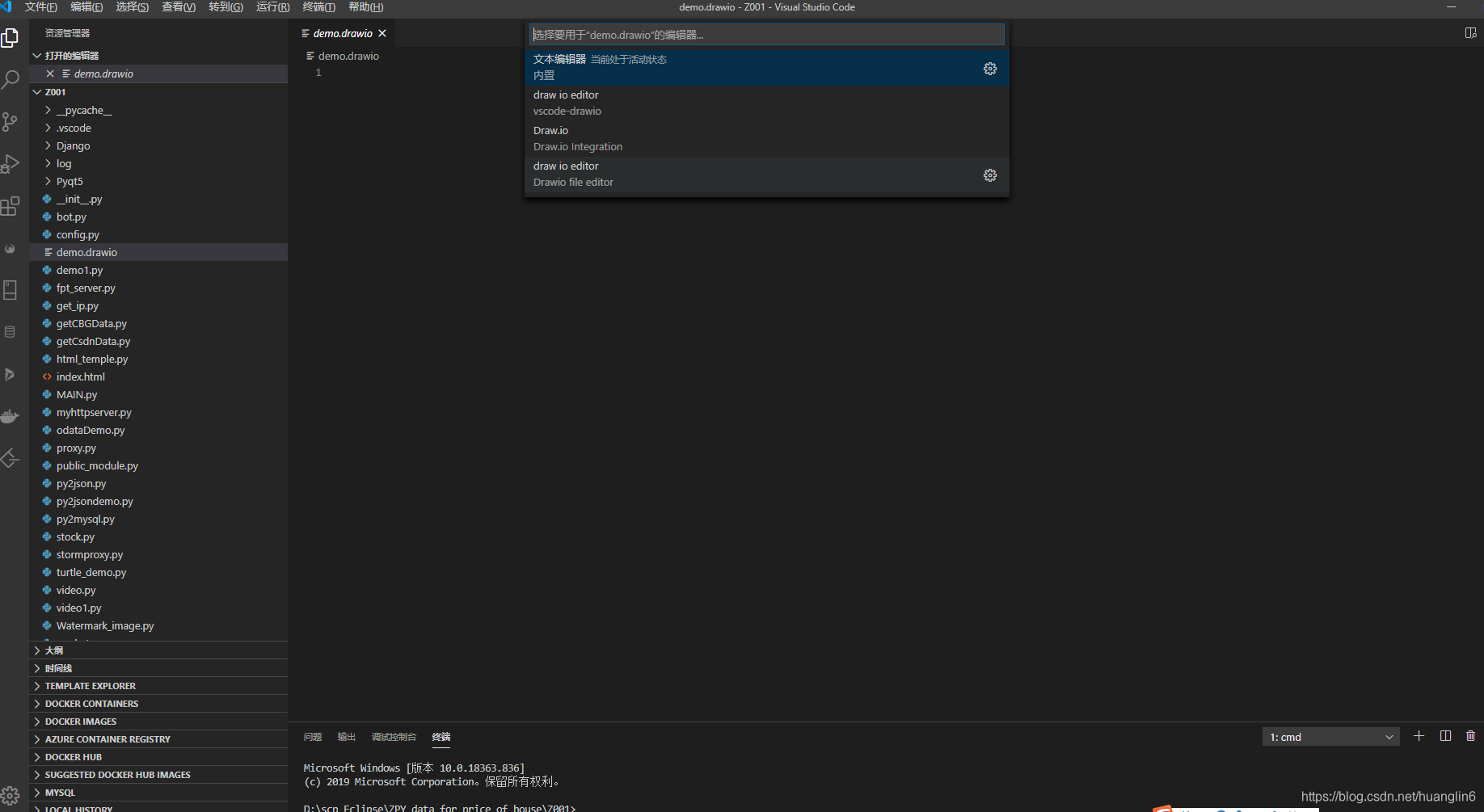Configure the text editor default via gear

(x=990, y=69)
